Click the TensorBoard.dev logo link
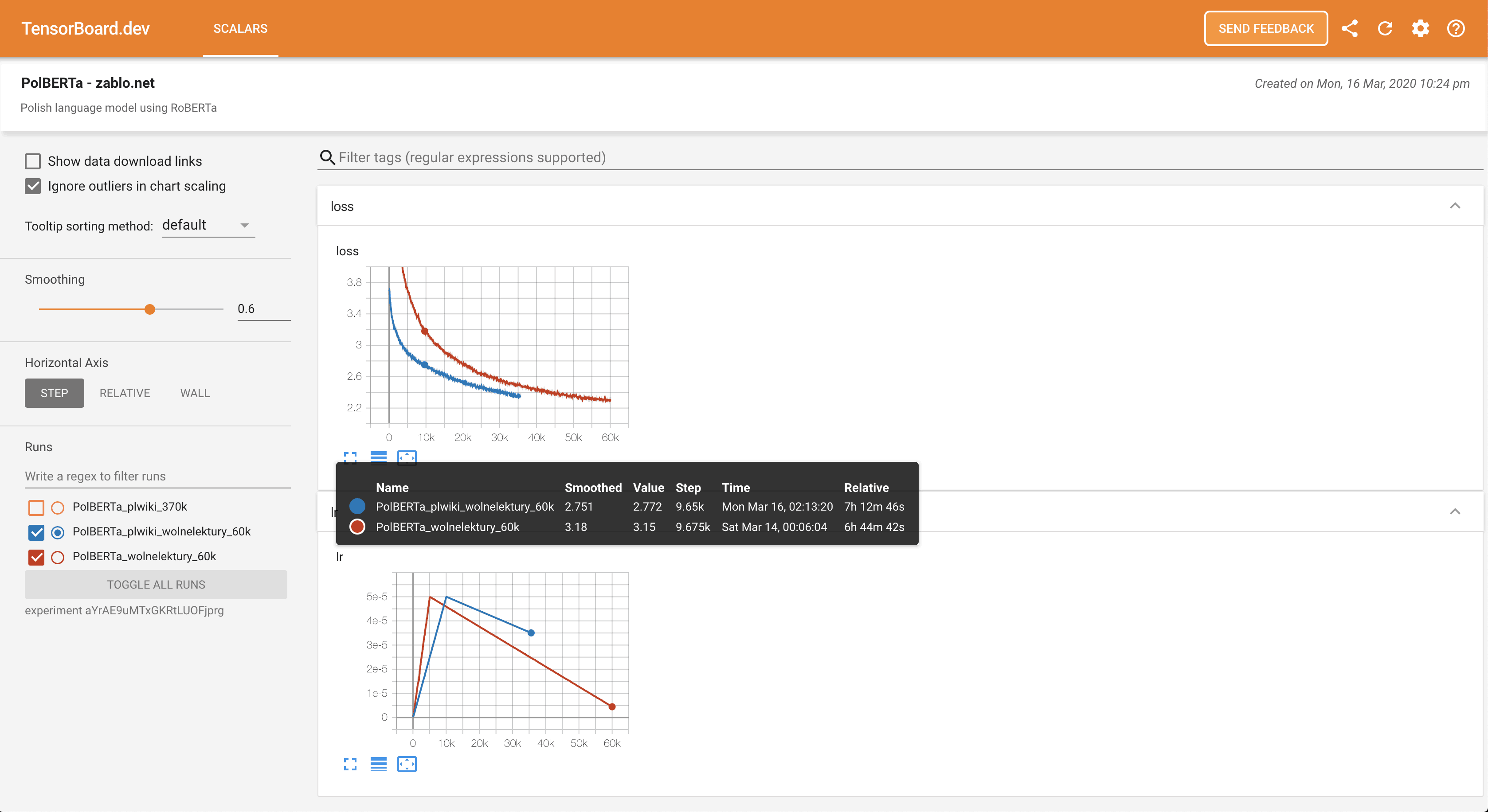 86,28
